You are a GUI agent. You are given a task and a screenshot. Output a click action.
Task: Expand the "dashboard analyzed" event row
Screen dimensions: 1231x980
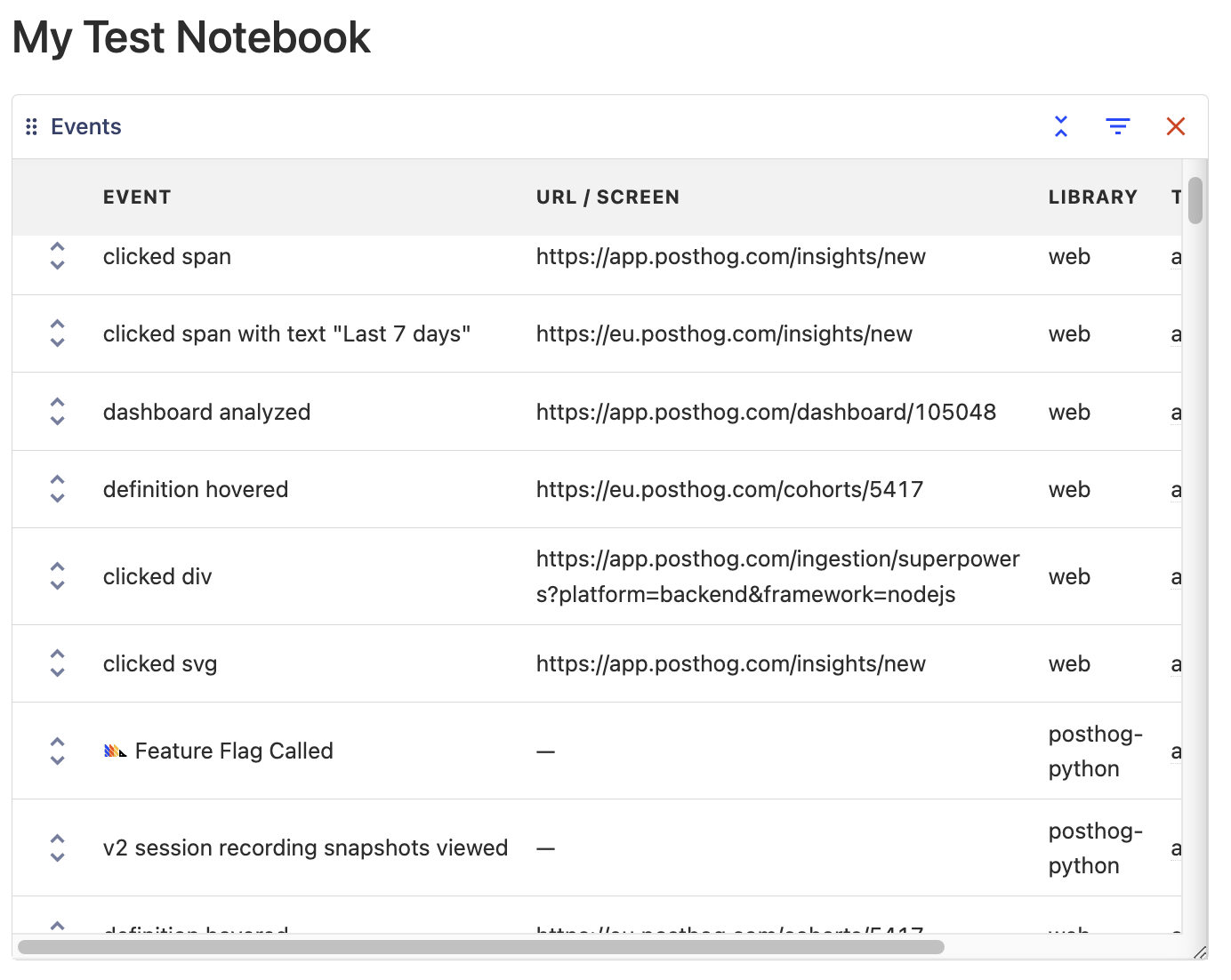[58, 412]
